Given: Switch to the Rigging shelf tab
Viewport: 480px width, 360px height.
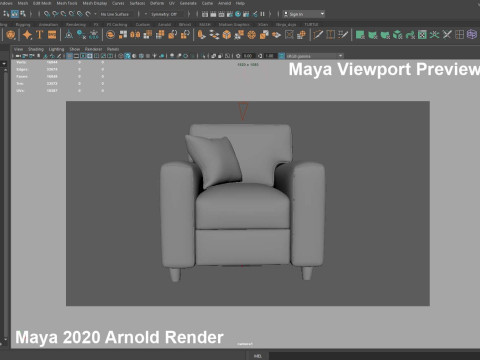Looking at the screenshot, I should [23, 25].
